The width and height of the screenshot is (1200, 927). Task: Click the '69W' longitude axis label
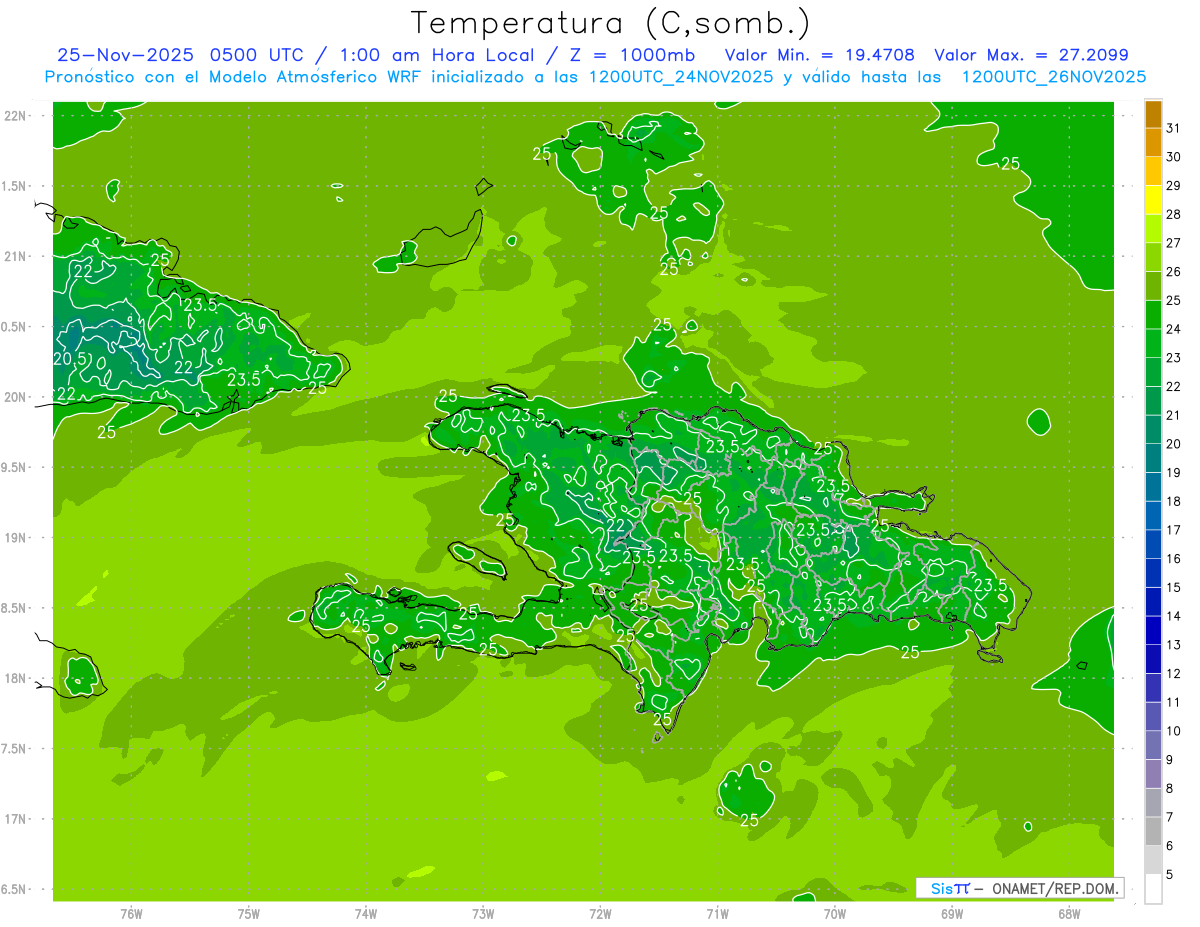(x=952, y=913)
